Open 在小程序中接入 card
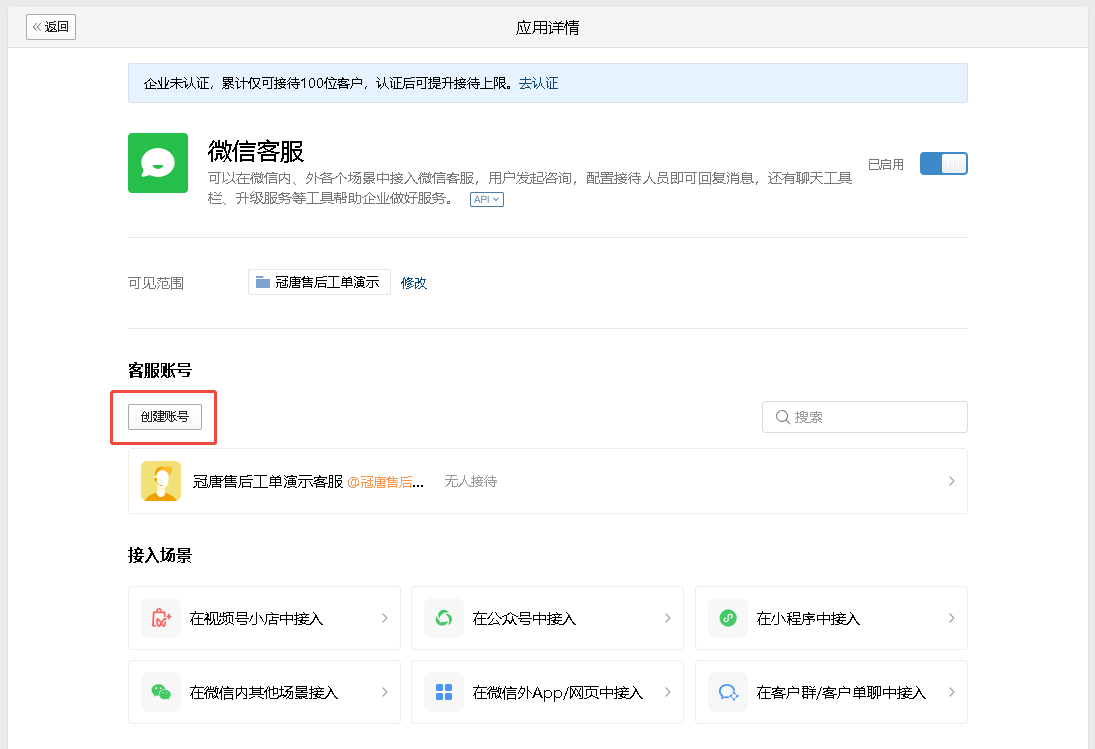This screenshot has height=749, width=1095. (x=831, y=618)
